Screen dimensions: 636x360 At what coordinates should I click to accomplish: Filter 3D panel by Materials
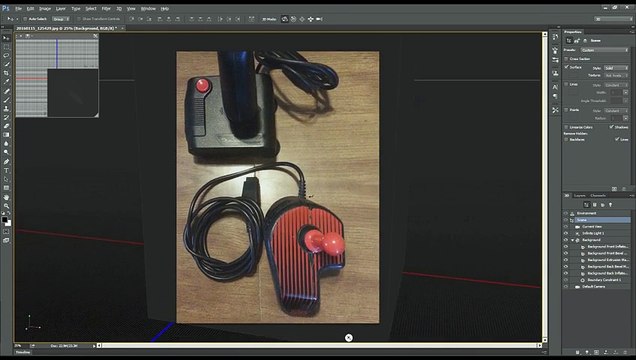pos(602,205)
